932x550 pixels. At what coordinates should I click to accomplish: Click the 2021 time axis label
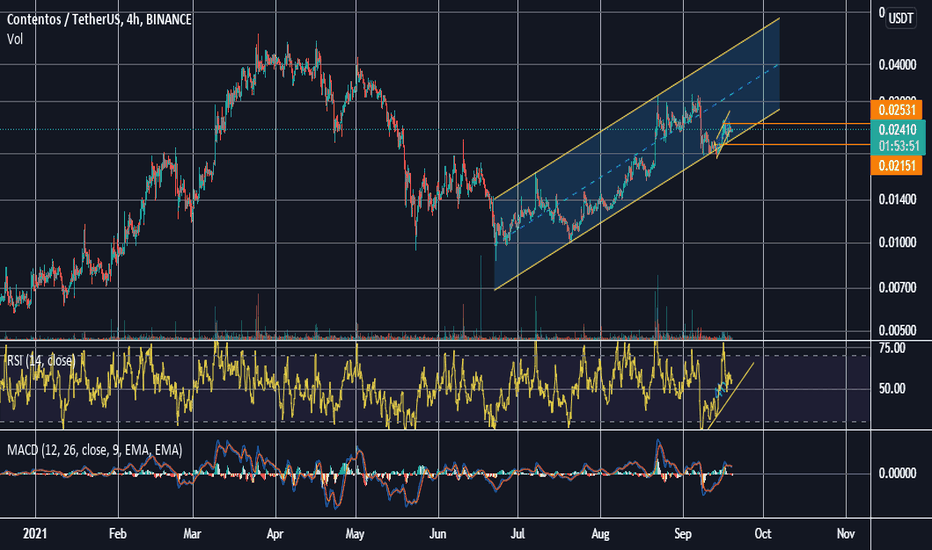(x=34, y=533)
